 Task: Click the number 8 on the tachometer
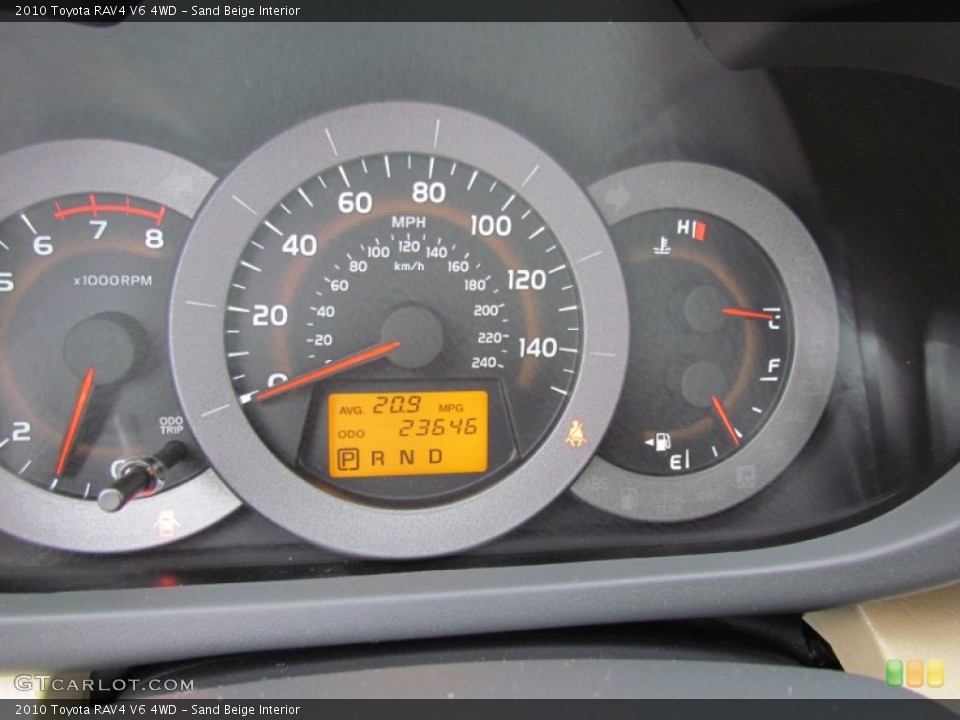pos(154,238)
